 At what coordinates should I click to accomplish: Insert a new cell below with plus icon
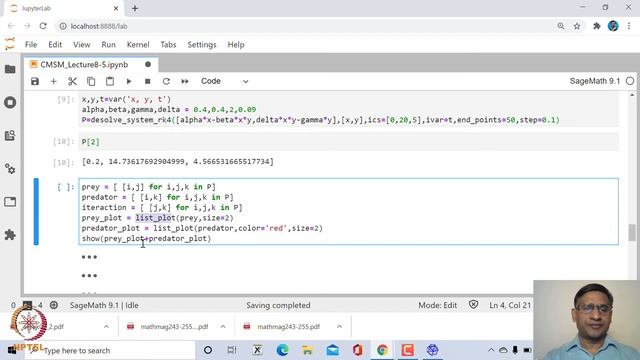[x=53, y=81]
